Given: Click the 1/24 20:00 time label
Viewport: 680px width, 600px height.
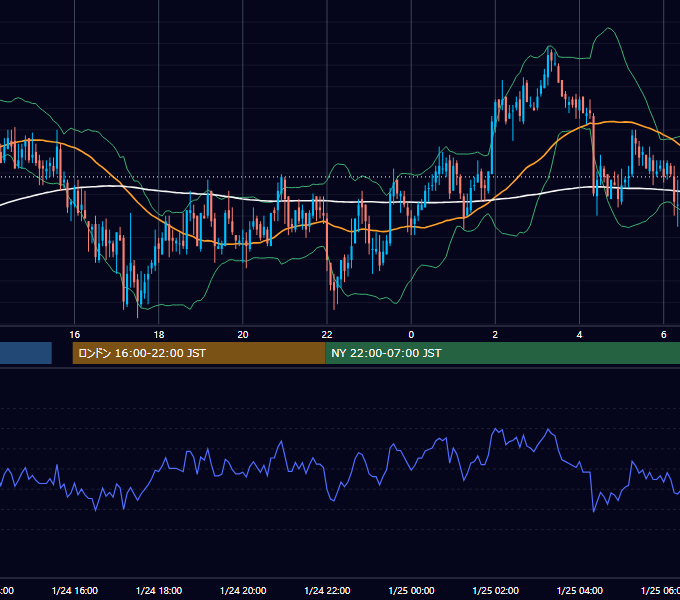Looking at the screenshot, I should [x=243, y=590].
